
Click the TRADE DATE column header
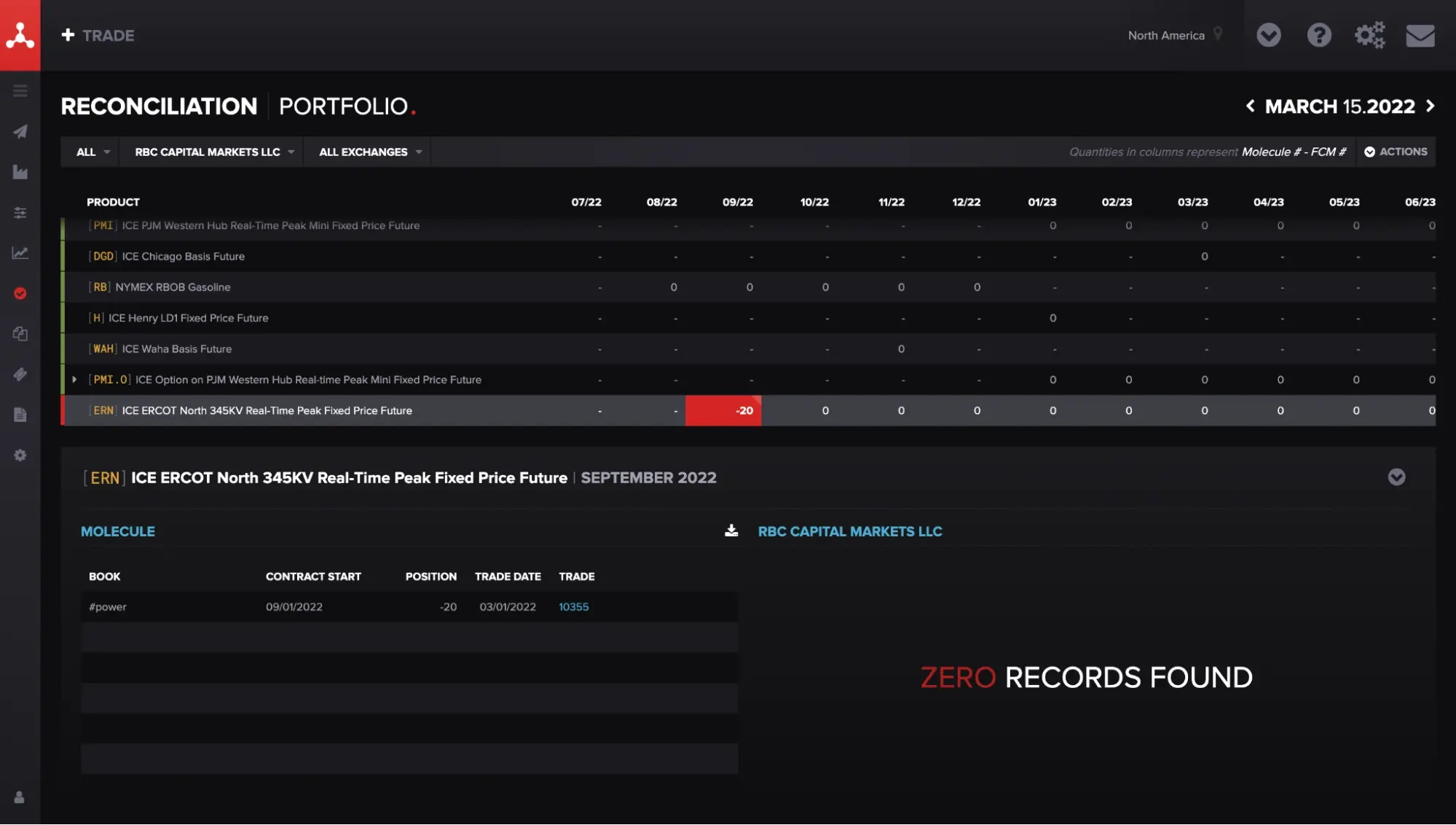(508, 576)
